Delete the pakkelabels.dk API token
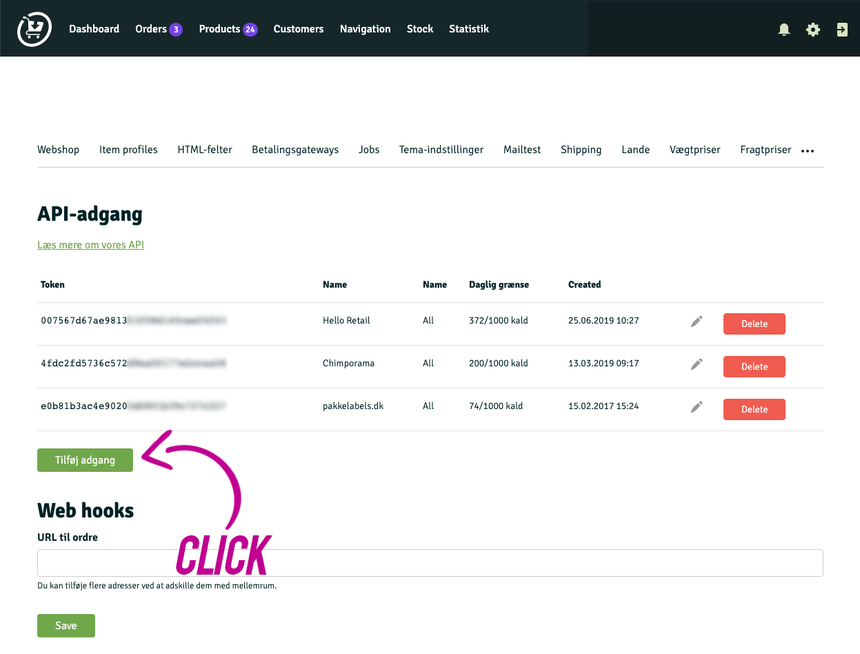The image size is (860, 654). pos(754,409)
